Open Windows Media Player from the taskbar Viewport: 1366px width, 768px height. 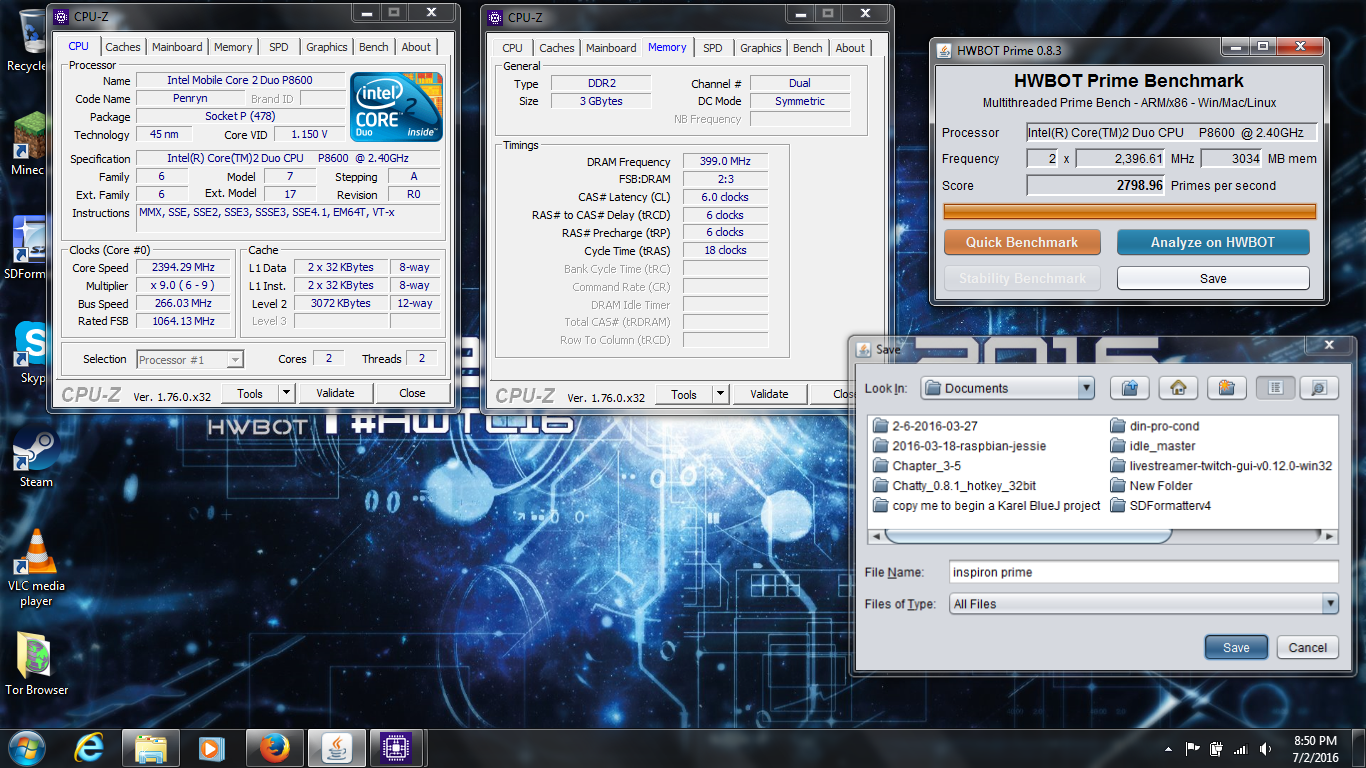point(210,748)
